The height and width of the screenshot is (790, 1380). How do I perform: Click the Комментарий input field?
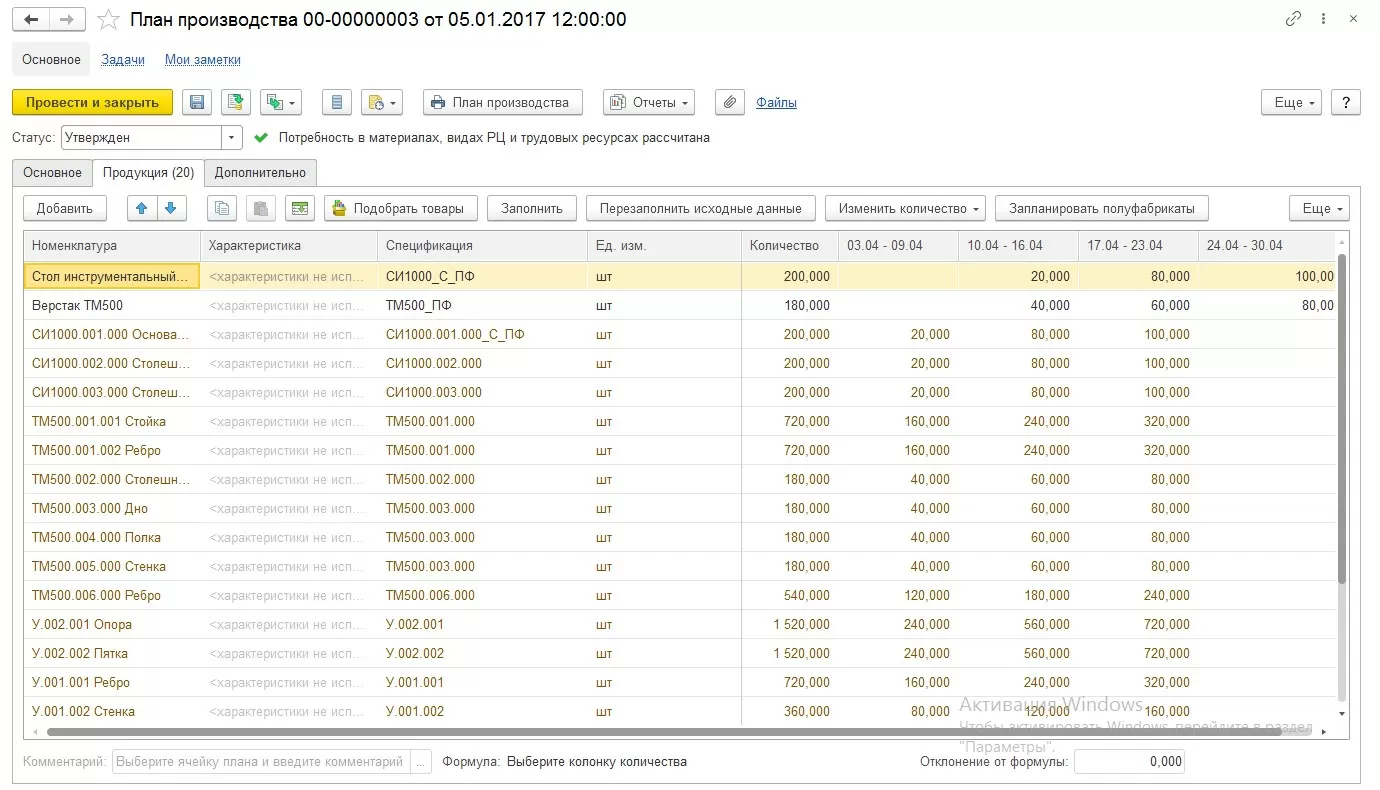tap(262, 761)
